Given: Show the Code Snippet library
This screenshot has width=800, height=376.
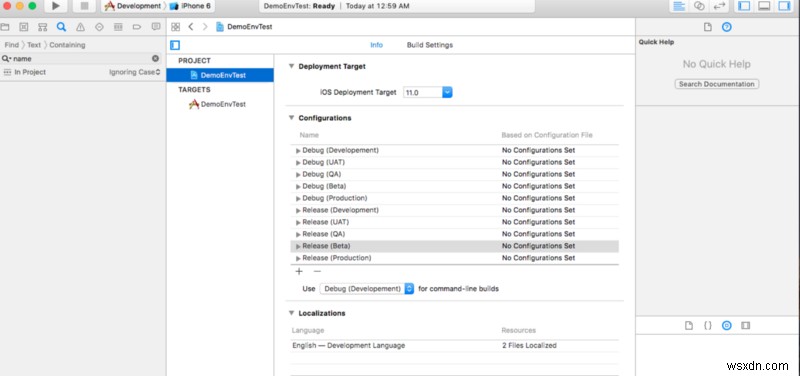Looking at the screenshot, I should pyautogui.click(x=708, y=325).
